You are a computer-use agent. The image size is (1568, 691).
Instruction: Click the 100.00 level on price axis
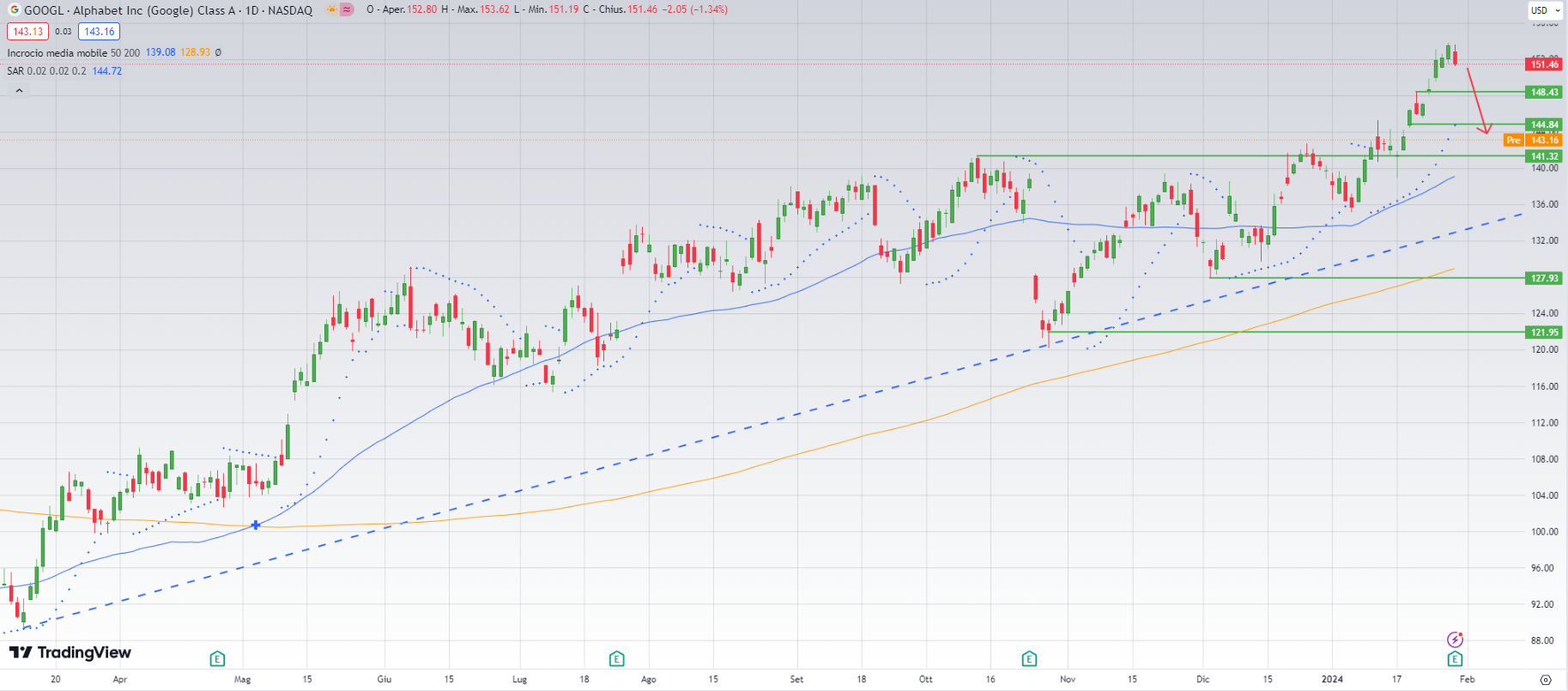(1544, 531)
